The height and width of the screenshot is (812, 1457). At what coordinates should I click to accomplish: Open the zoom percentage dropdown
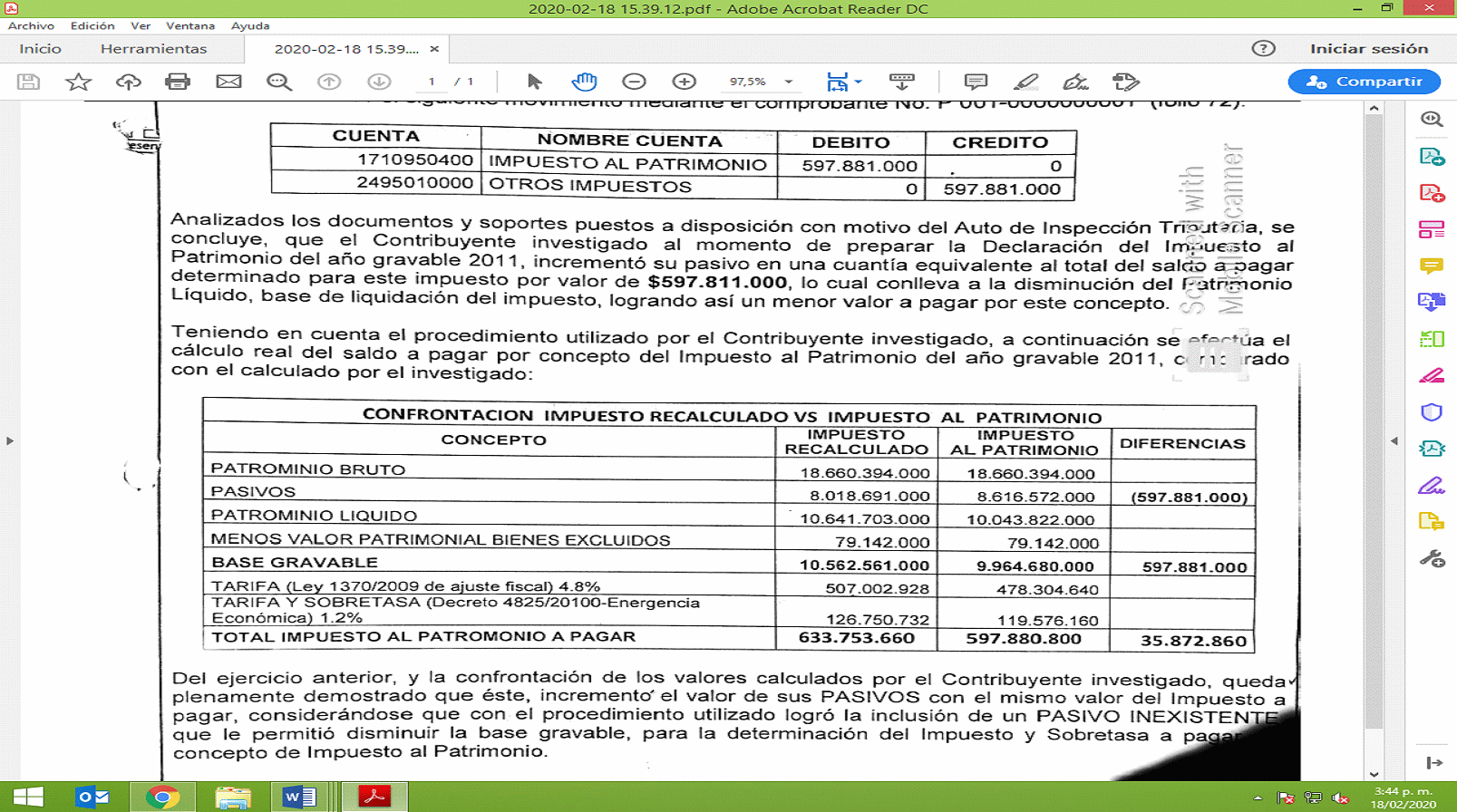[x=789, y=82]
